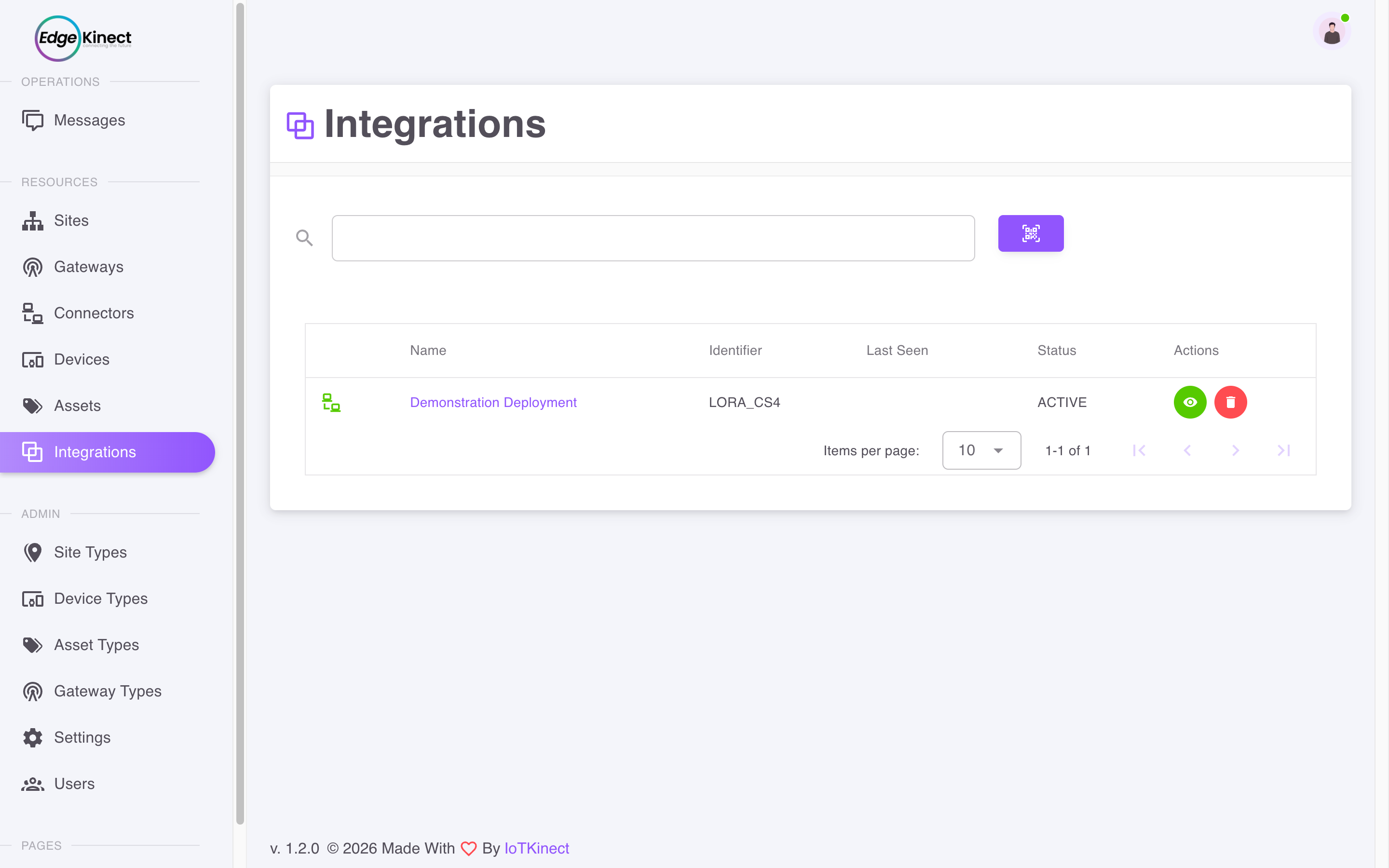View Demonstration Deployment with the green eye button
1389x868 pixels.
tap(1190, 402)
